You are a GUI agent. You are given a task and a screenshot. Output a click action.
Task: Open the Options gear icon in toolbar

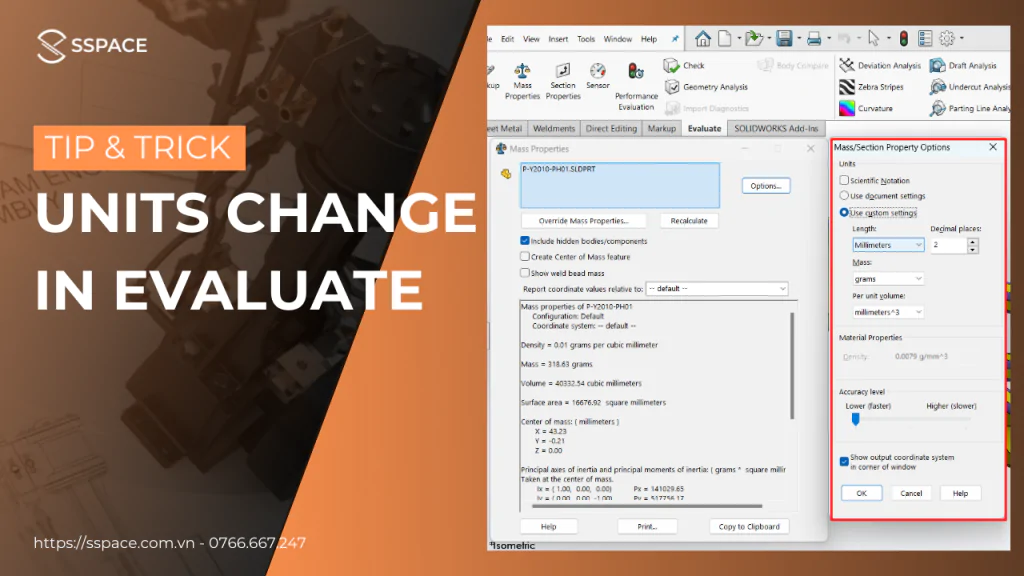coord(946,39)
